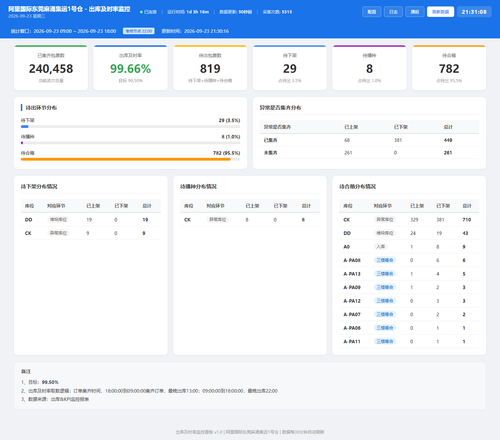The width and height of the screenshot is (500, 440).
Task: Click the 入库 tag in A0 row
Action: (381, 247)
